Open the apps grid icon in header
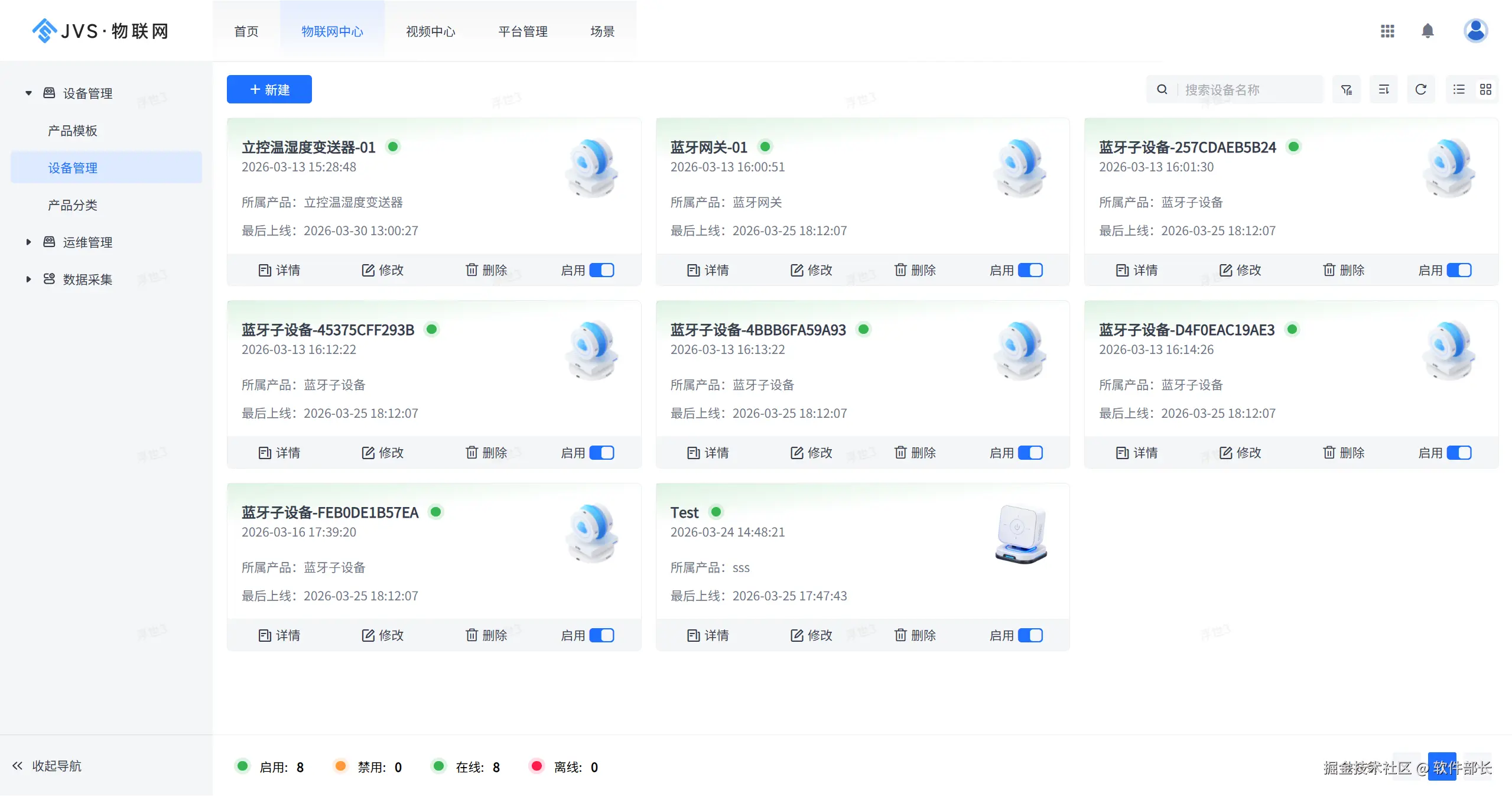 [1387, 31]
